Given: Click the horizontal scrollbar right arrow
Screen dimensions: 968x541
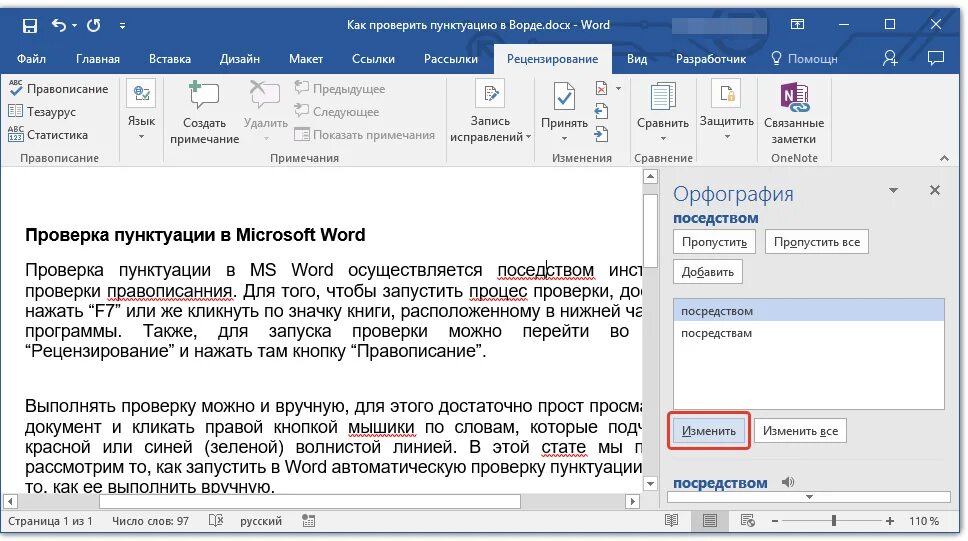Looking at the screenshot, I should [632, 501].
